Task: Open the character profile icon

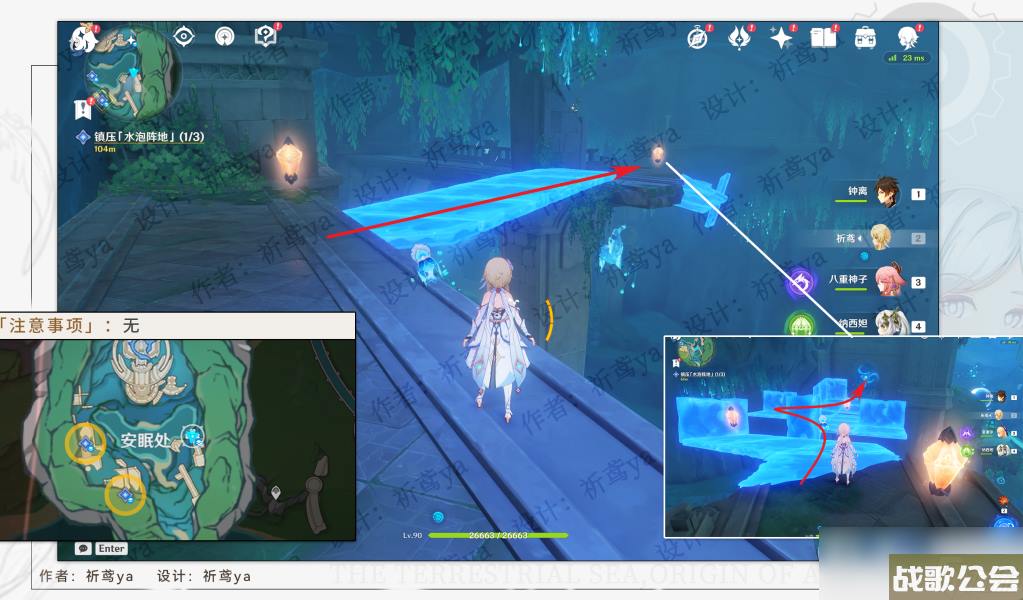Action: [x=908, y=38]
